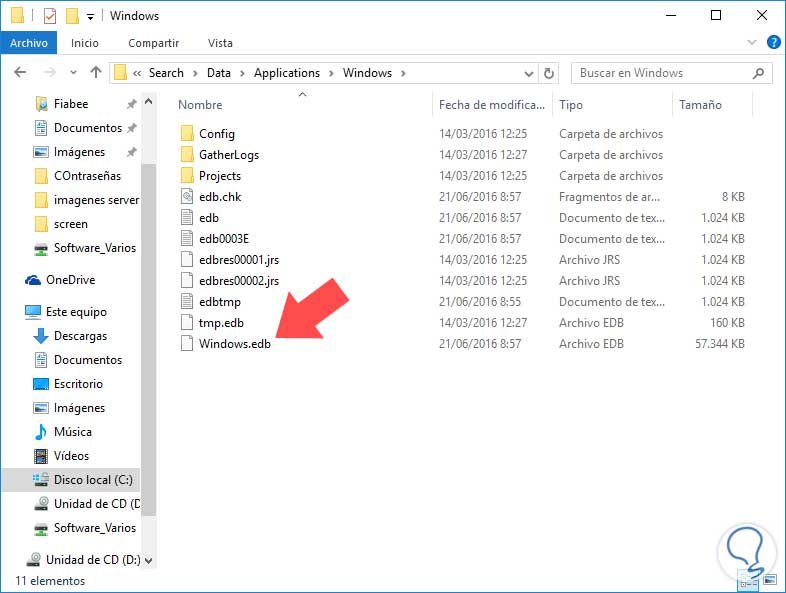This screenshot has height=593, width=786.
Task: Select the edb text document icon
Action: coord(186,218)
